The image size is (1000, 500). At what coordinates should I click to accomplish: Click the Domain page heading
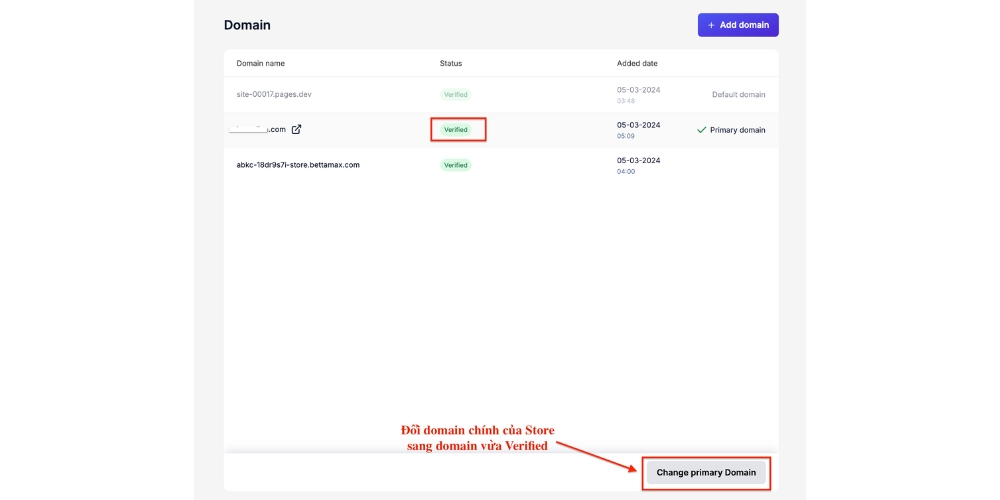[x=247, y=25]
